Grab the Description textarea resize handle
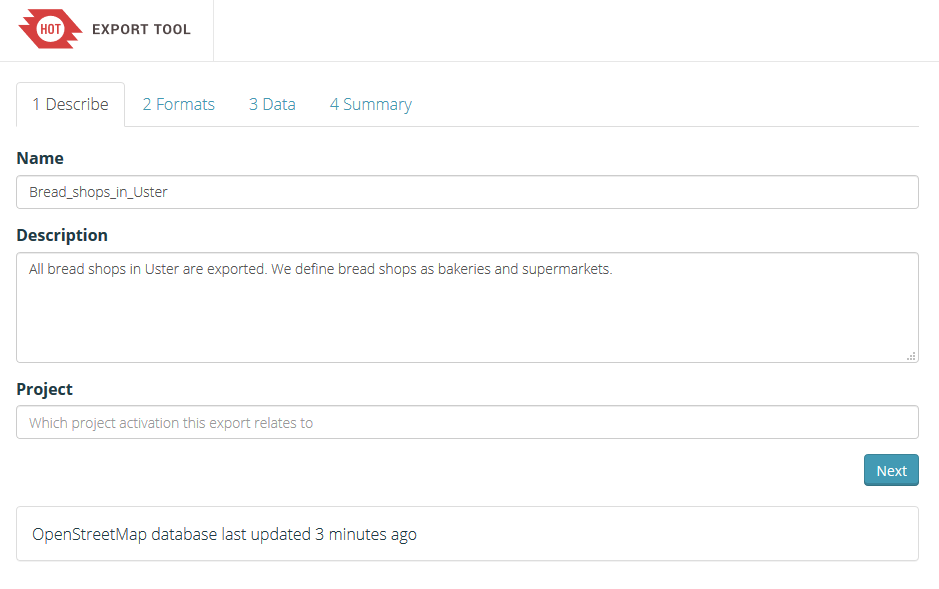The image size is (939, 589). click(x=911, y=355)
